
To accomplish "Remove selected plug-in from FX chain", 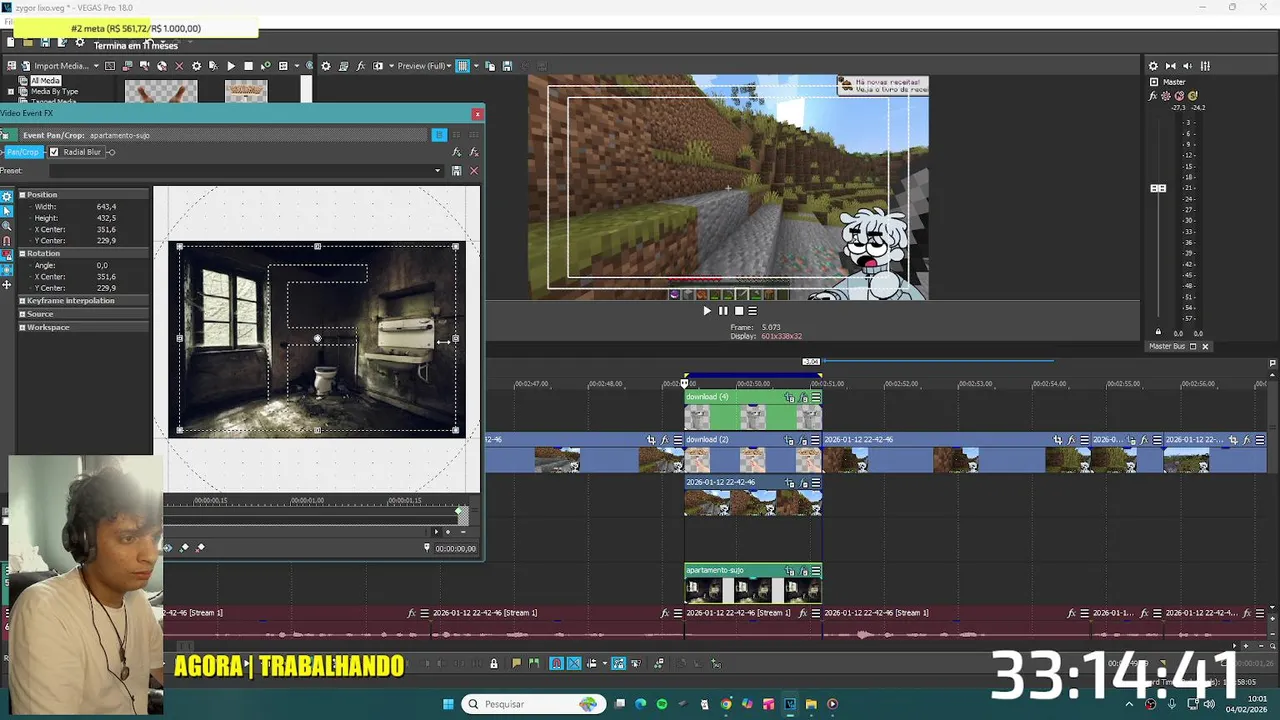I will tap(474, 152).
